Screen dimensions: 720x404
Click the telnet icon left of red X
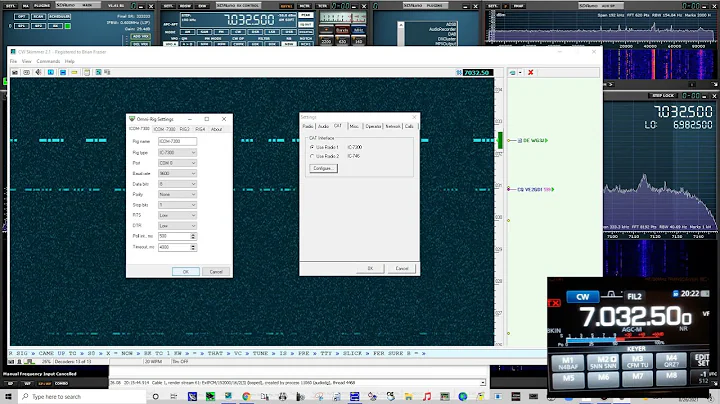click(512, 73)
